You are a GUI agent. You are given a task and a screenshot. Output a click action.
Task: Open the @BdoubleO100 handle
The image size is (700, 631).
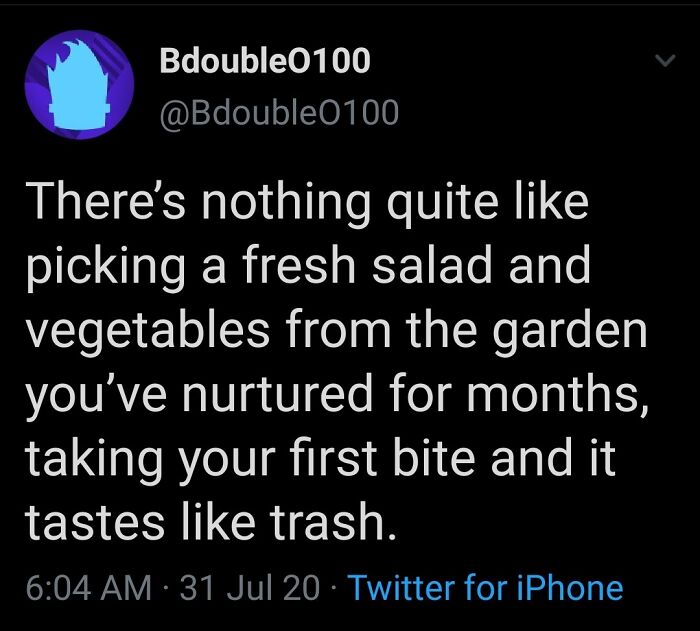tap(279, 114)
